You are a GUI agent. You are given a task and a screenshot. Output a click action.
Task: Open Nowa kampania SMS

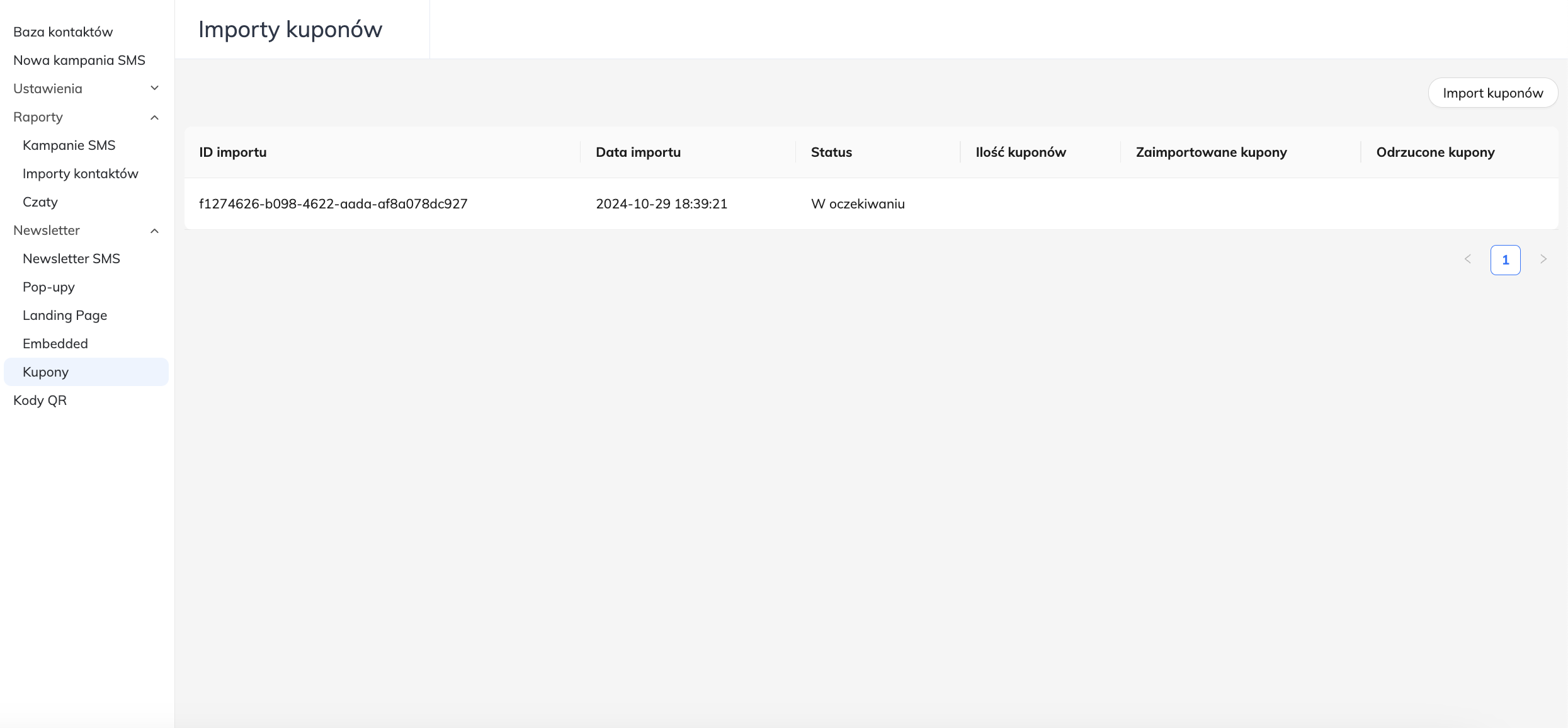[79, 60]
